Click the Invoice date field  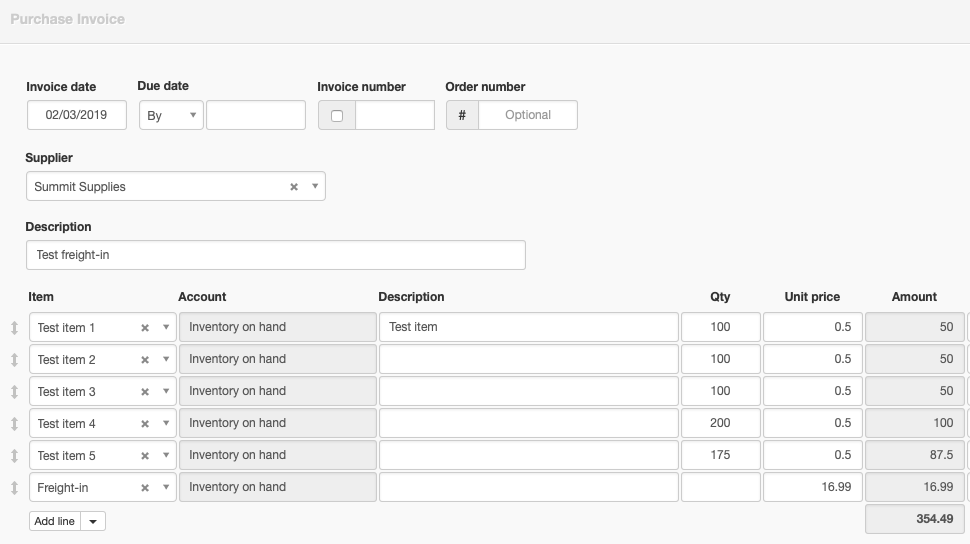[77, 115]
